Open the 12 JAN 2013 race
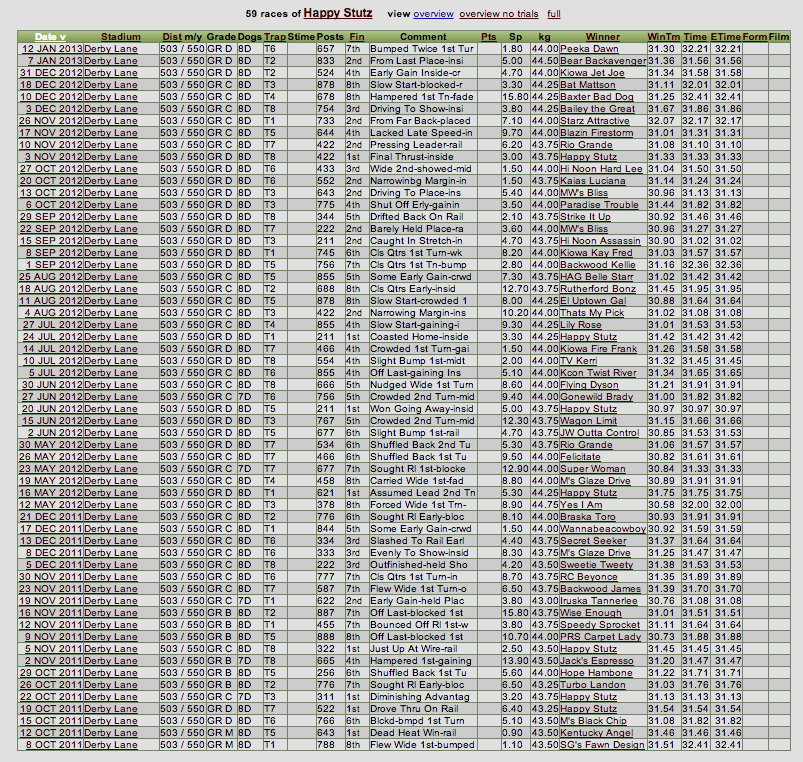 tap(52, 49)
